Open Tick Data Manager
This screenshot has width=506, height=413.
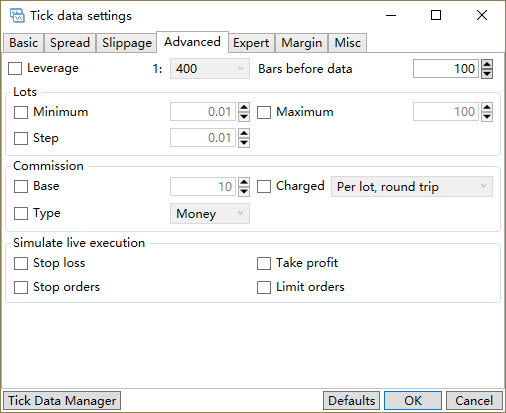point(62,401)
